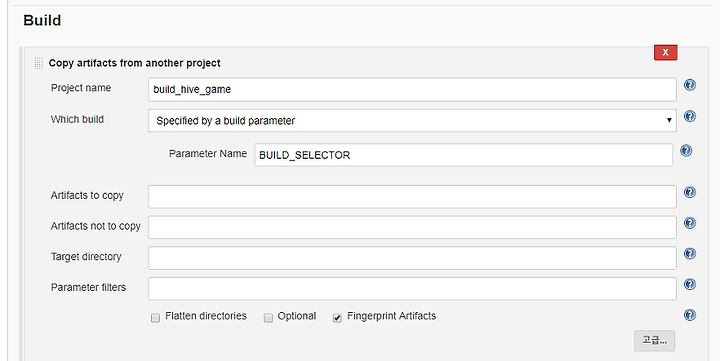
Task: Show help for Artifacts not to copy
Action: click(690, 223)
